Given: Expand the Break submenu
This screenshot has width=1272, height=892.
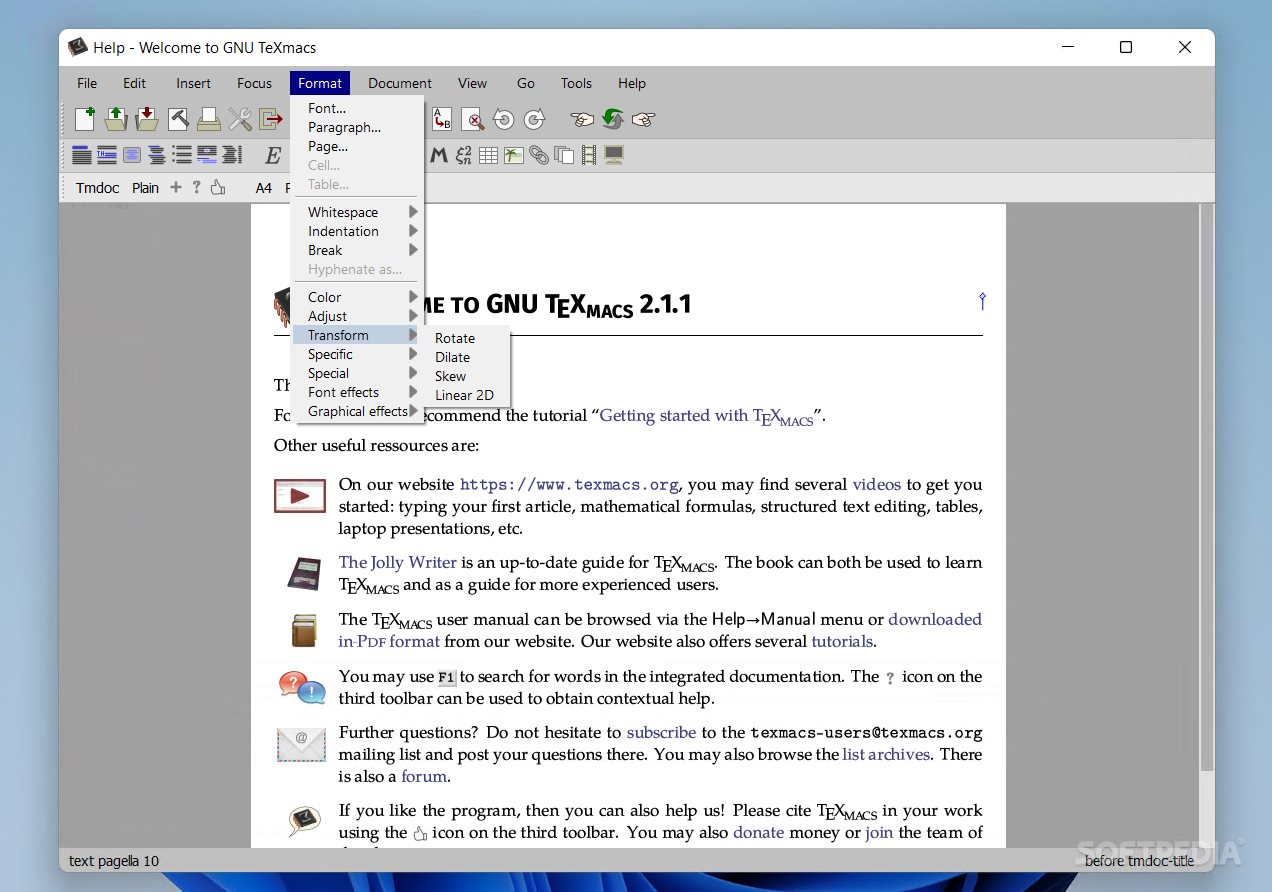Looking at the screenshot, I should click(357, 250).
